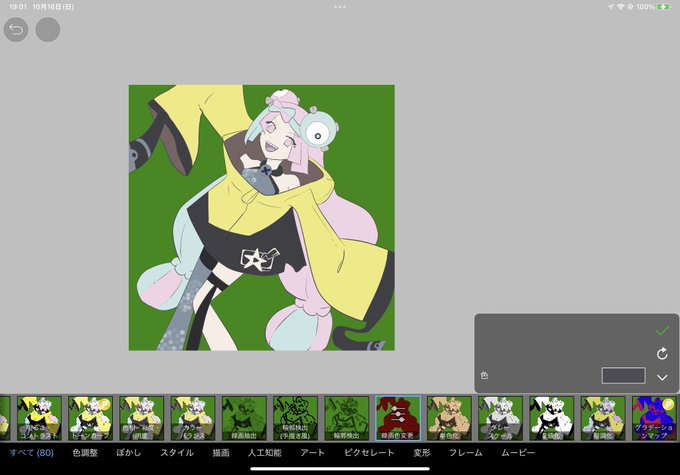Tap the greyed-out redo button

pos(48,29)
